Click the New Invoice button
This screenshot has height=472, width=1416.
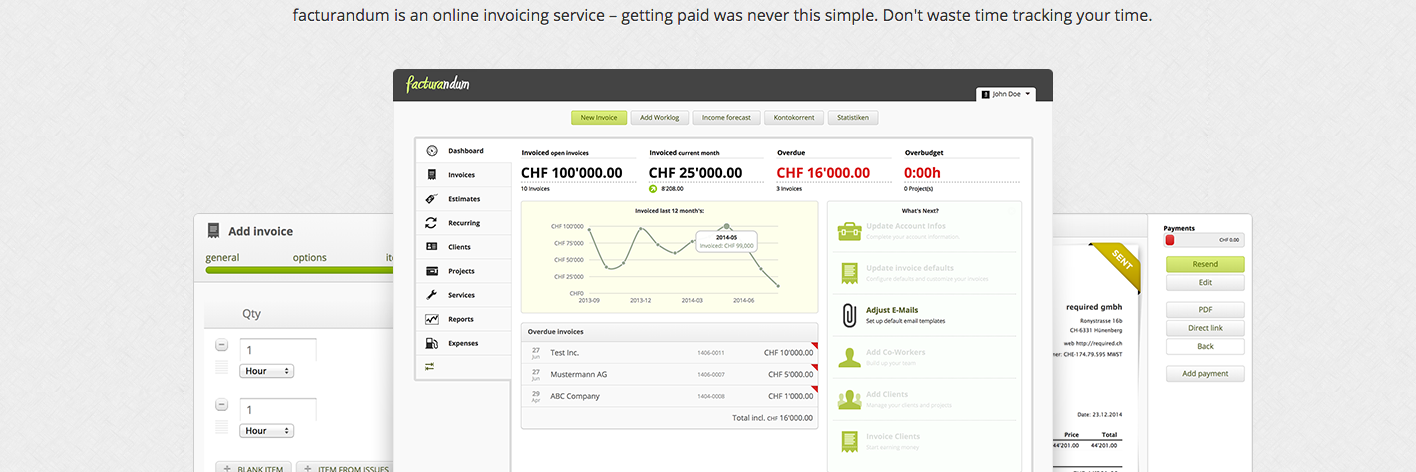[x=599, y=118]
